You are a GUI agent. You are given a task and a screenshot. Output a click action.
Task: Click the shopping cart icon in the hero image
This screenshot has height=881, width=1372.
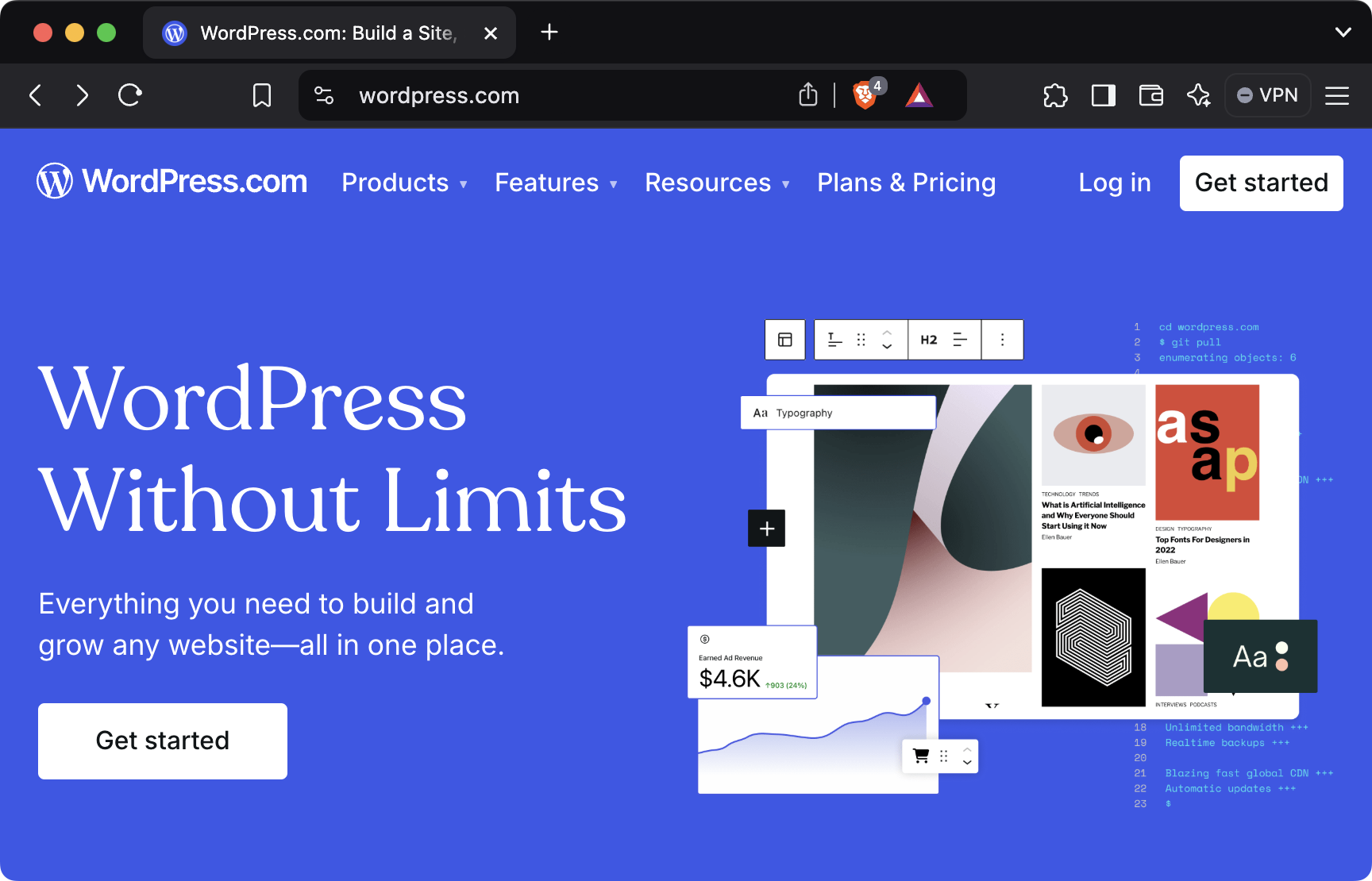pyautogui.click(x=920, y=756)
